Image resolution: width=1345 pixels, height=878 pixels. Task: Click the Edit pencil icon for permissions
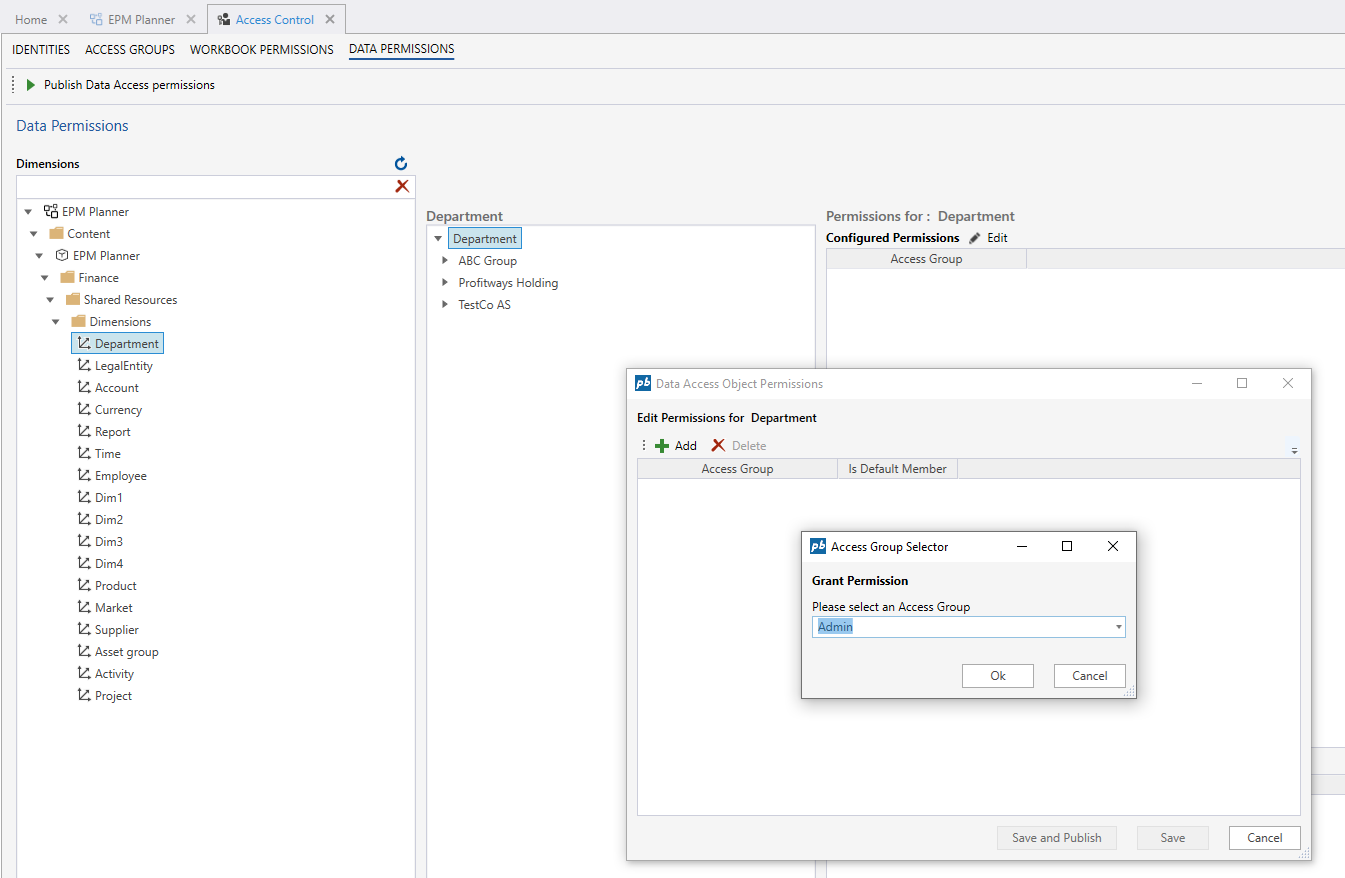tap(975, 238)
